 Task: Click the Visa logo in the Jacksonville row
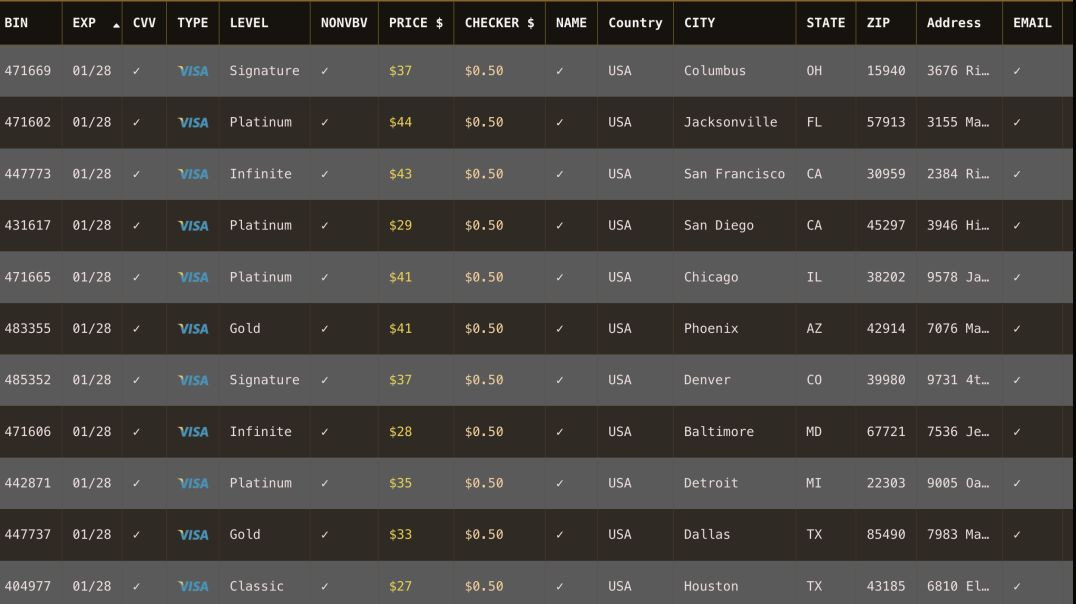point(193,122)
